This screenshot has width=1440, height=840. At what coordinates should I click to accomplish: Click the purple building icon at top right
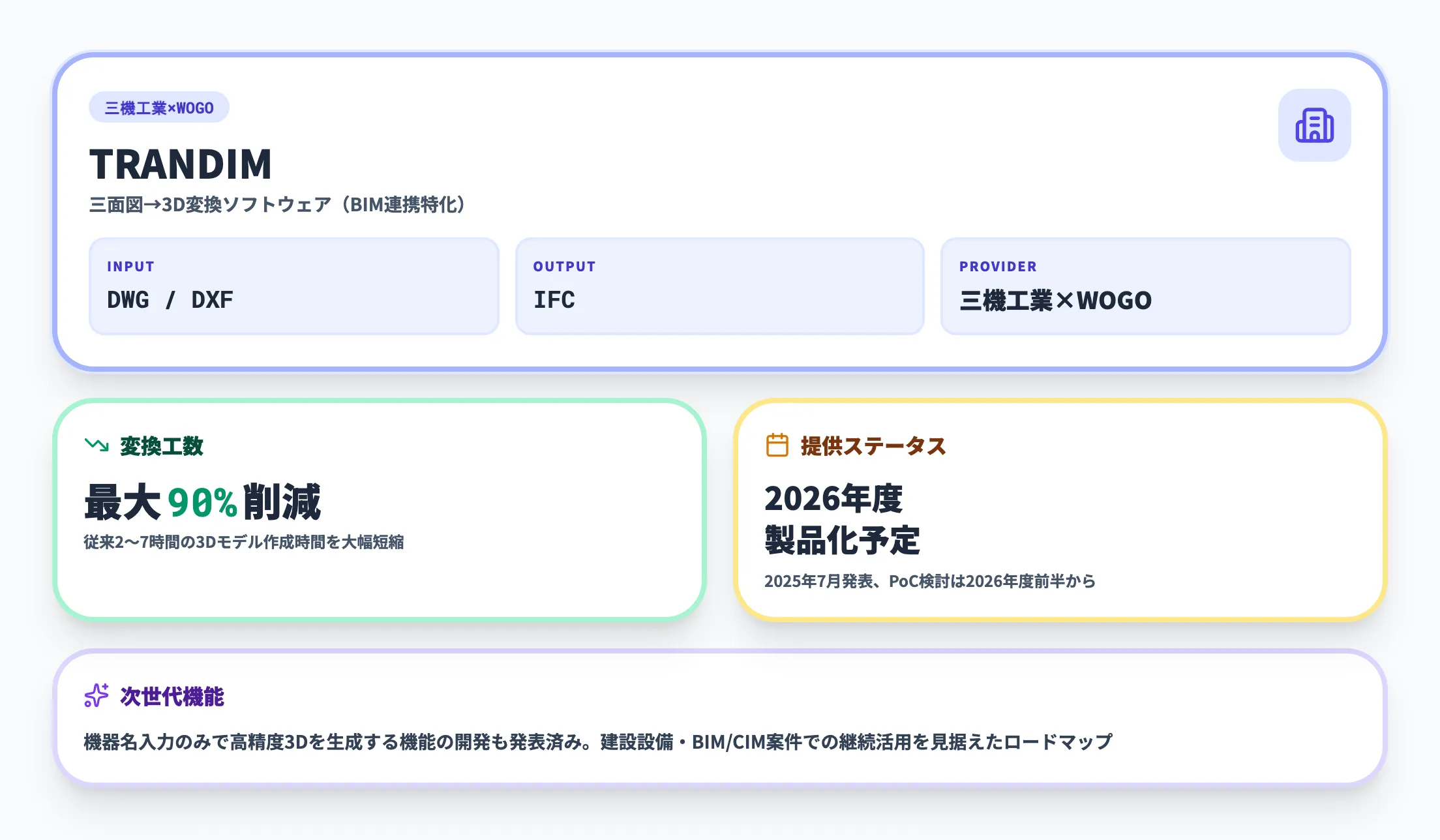click(x=1314, y=125)
